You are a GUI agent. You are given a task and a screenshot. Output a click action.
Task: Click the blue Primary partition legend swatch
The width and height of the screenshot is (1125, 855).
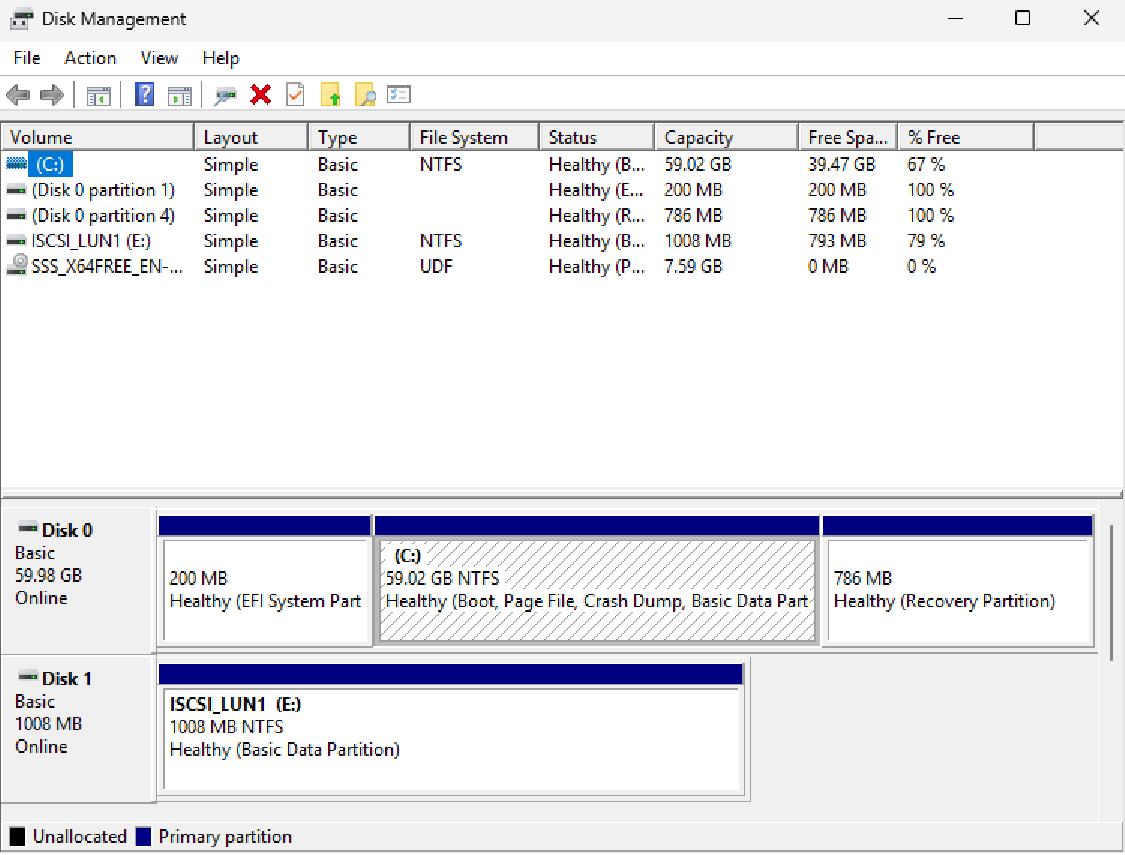pyautogui.click(x=143, y=836)
